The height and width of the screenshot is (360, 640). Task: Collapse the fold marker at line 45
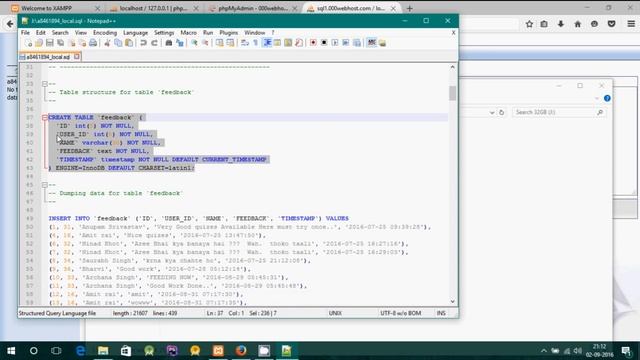(44, 185)
